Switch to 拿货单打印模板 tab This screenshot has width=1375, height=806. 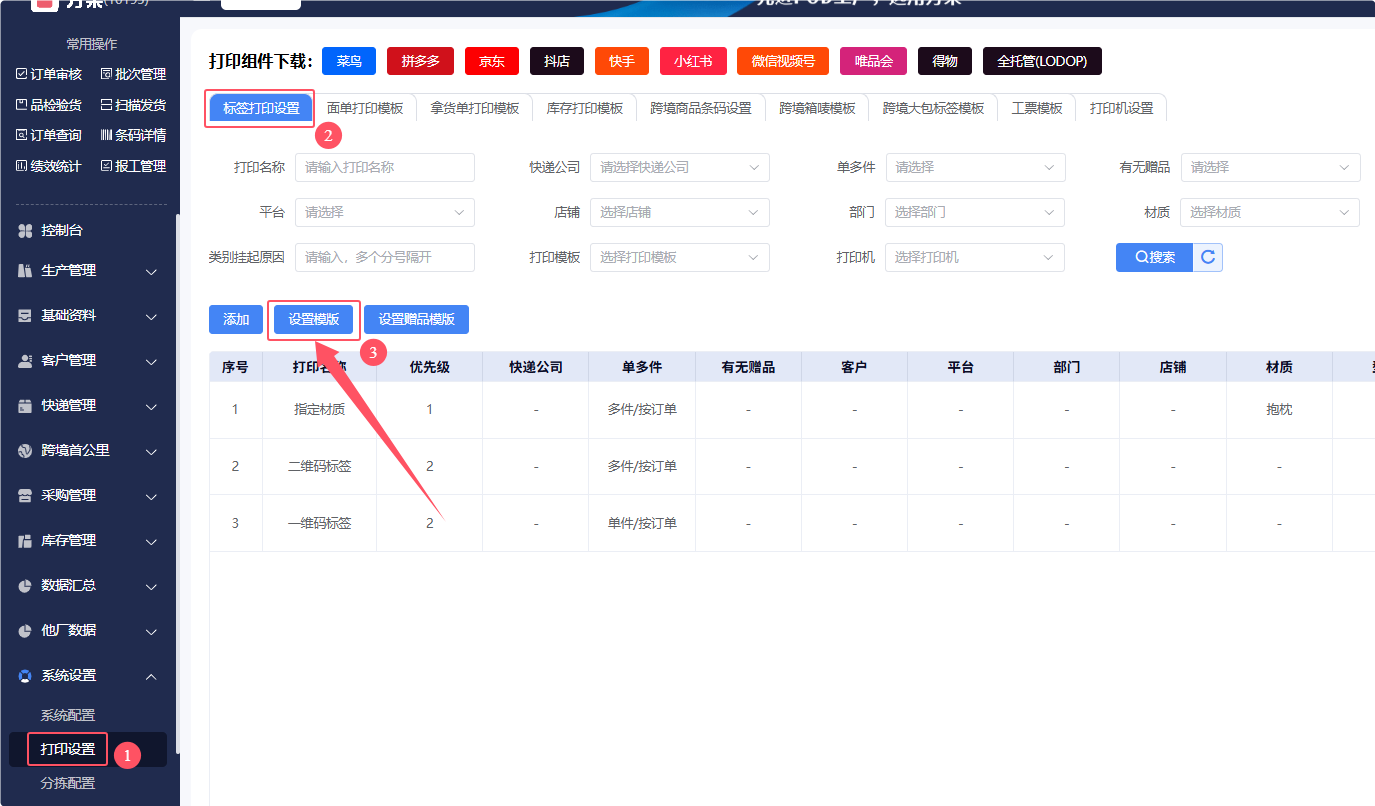click(475, 108)
